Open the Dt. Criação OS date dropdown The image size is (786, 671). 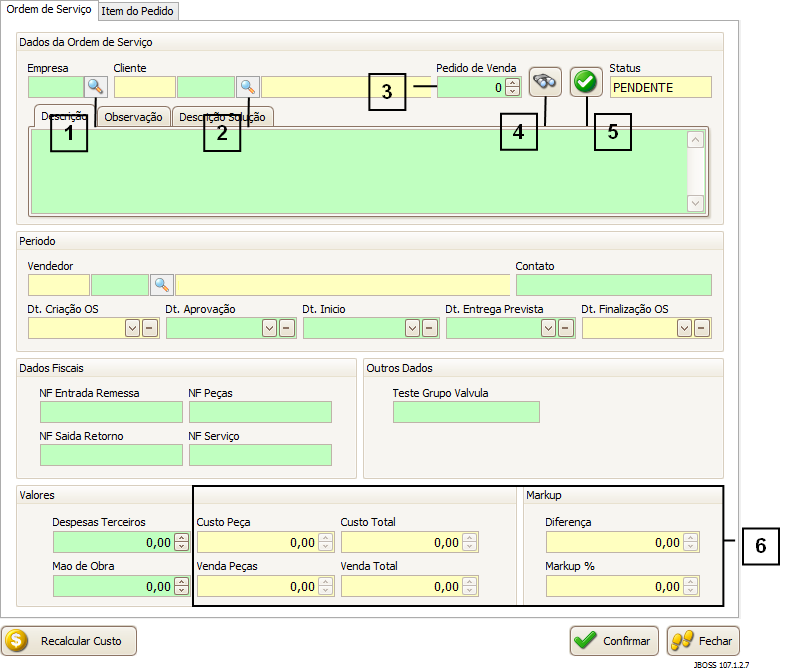point(132,328)
